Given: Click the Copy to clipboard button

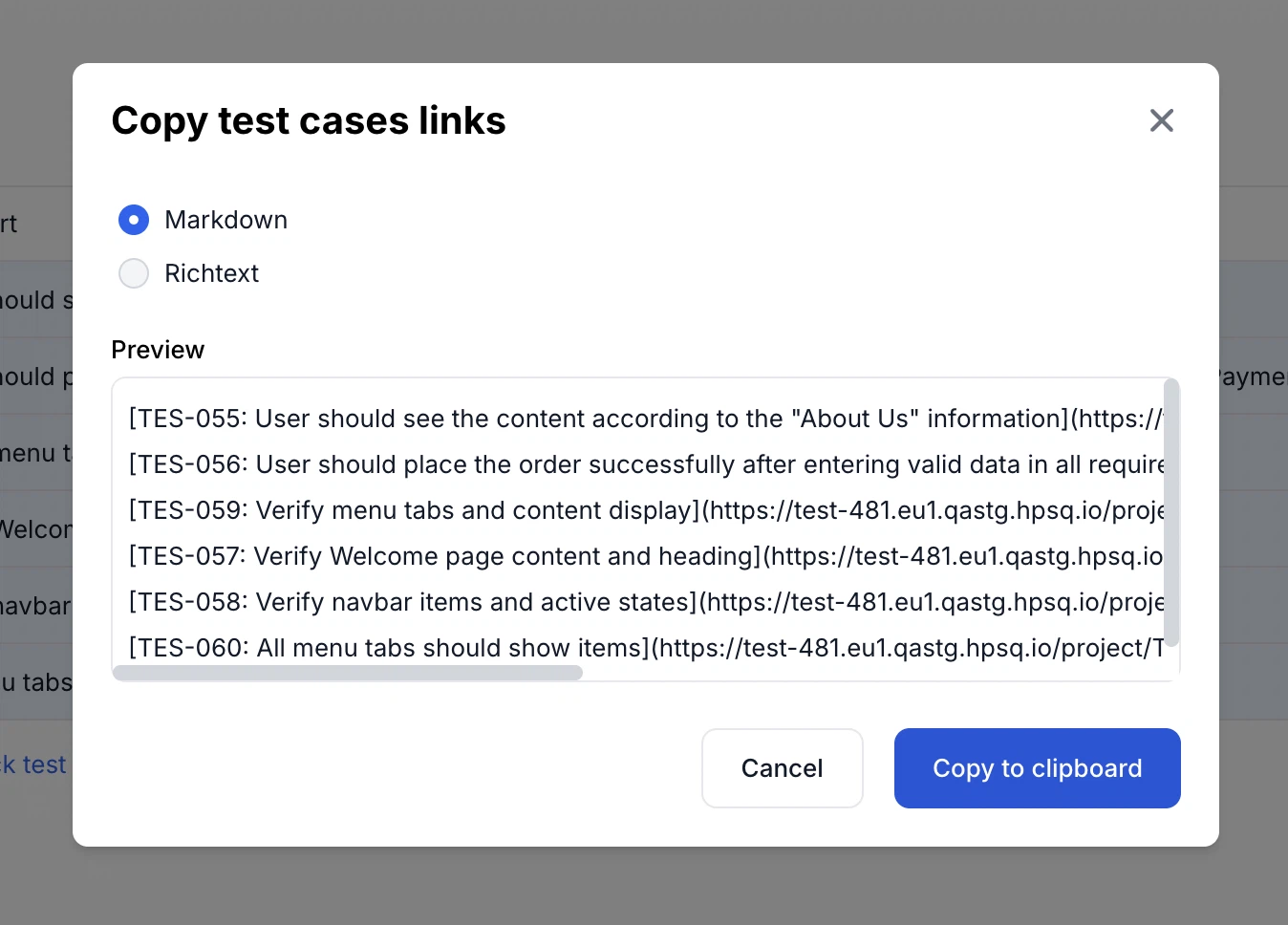Looking at the screenshot, I should click(x=1037, y=768).
